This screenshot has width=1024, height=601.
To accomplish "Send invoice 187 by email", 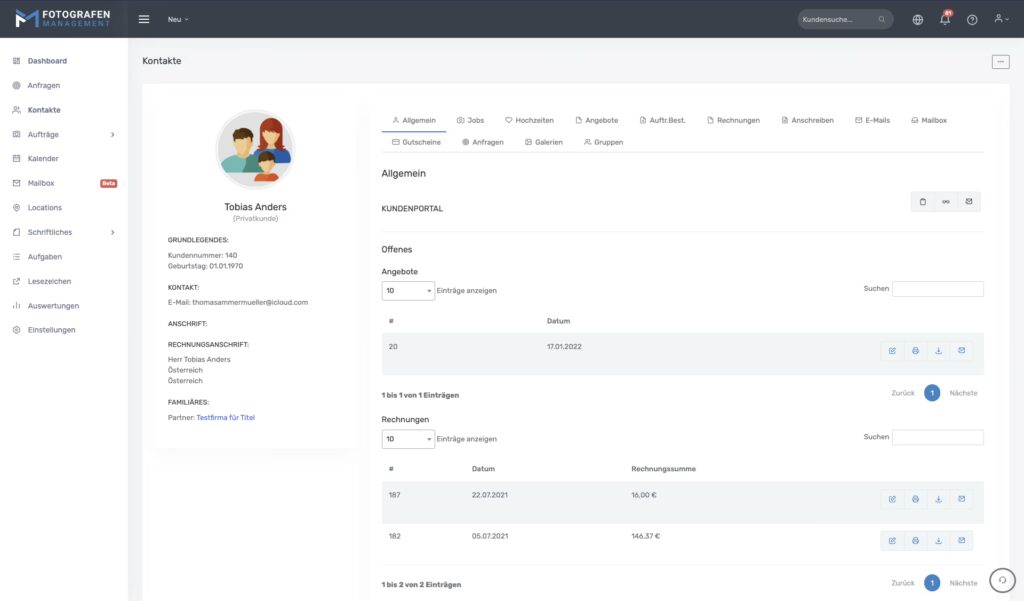I will (961, 499).
